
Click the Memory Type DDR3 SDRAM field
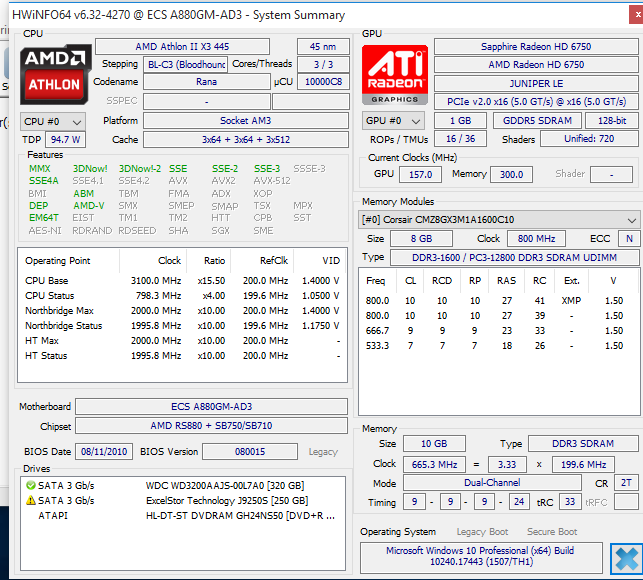coord(583,444)
